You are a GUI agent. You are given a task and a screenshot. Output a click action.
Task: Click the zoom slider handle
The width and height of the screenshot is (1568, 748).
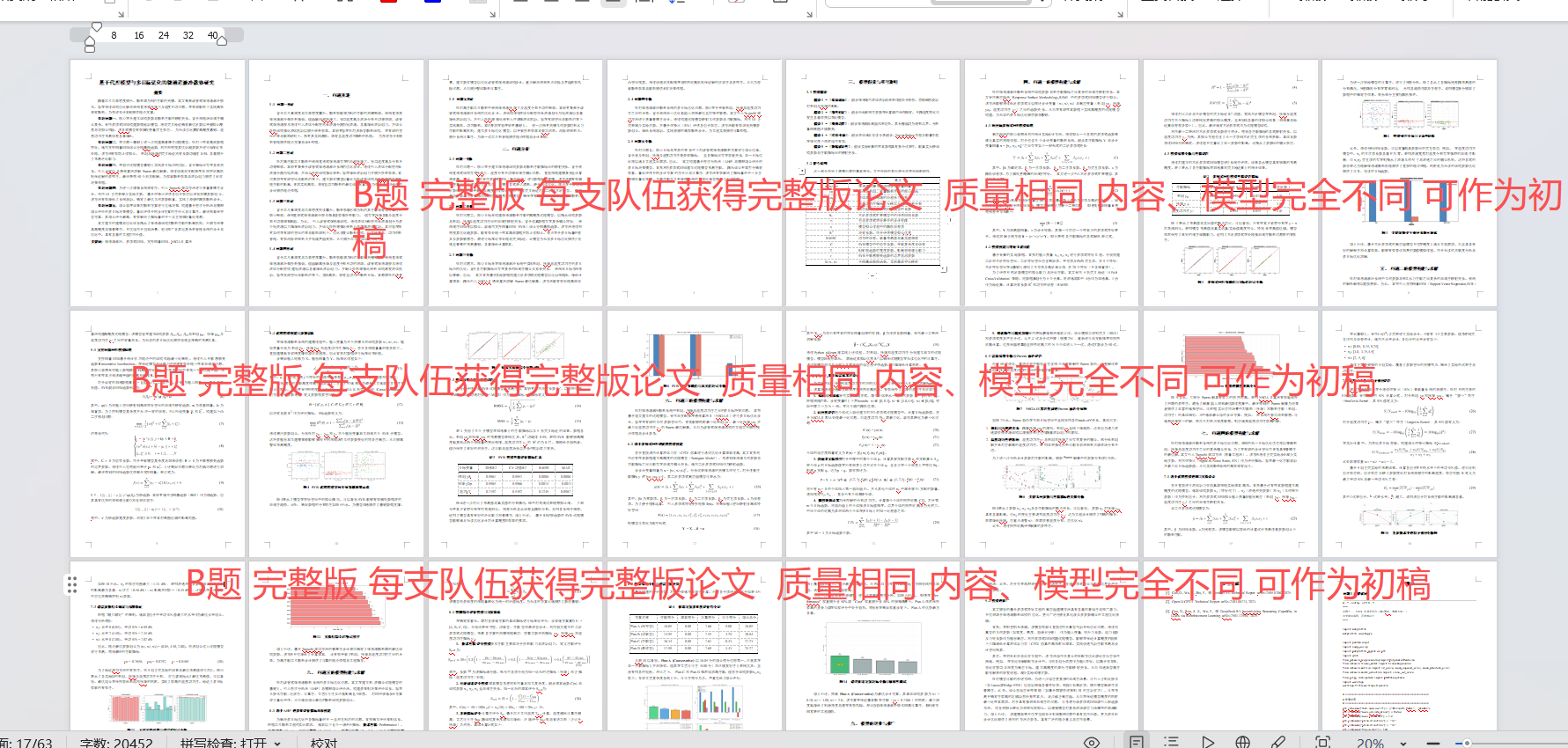click(x=1467, y=744)
